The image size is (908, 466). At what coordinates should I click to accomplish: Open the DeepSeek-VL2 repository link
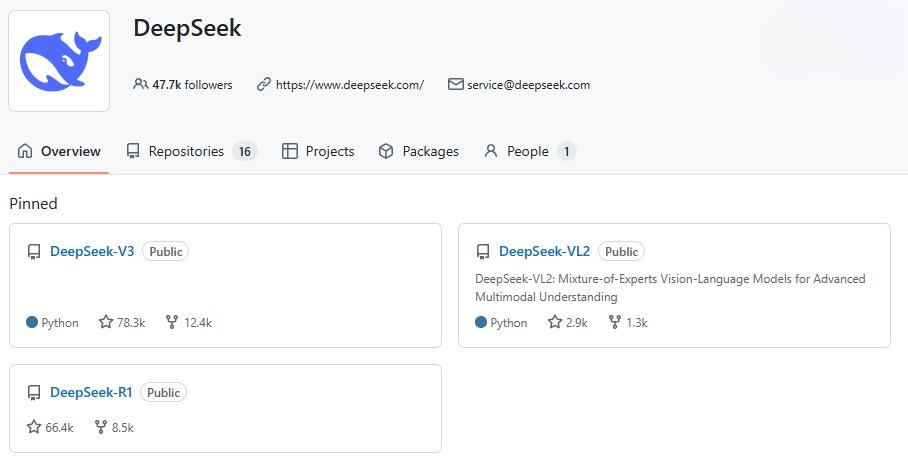[544, 251]
